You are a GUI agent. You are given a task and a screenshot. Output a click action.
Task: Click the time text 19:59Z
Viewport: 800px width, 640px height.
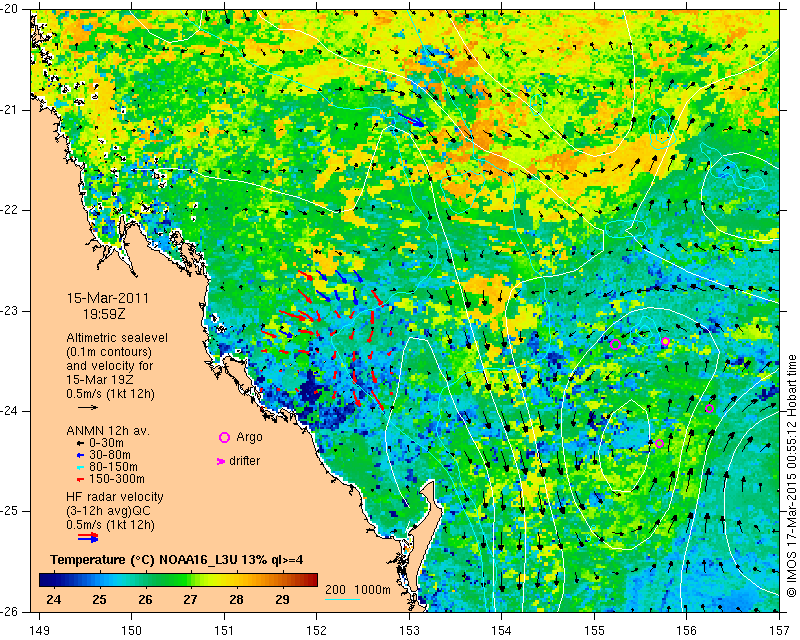(104, 314)
